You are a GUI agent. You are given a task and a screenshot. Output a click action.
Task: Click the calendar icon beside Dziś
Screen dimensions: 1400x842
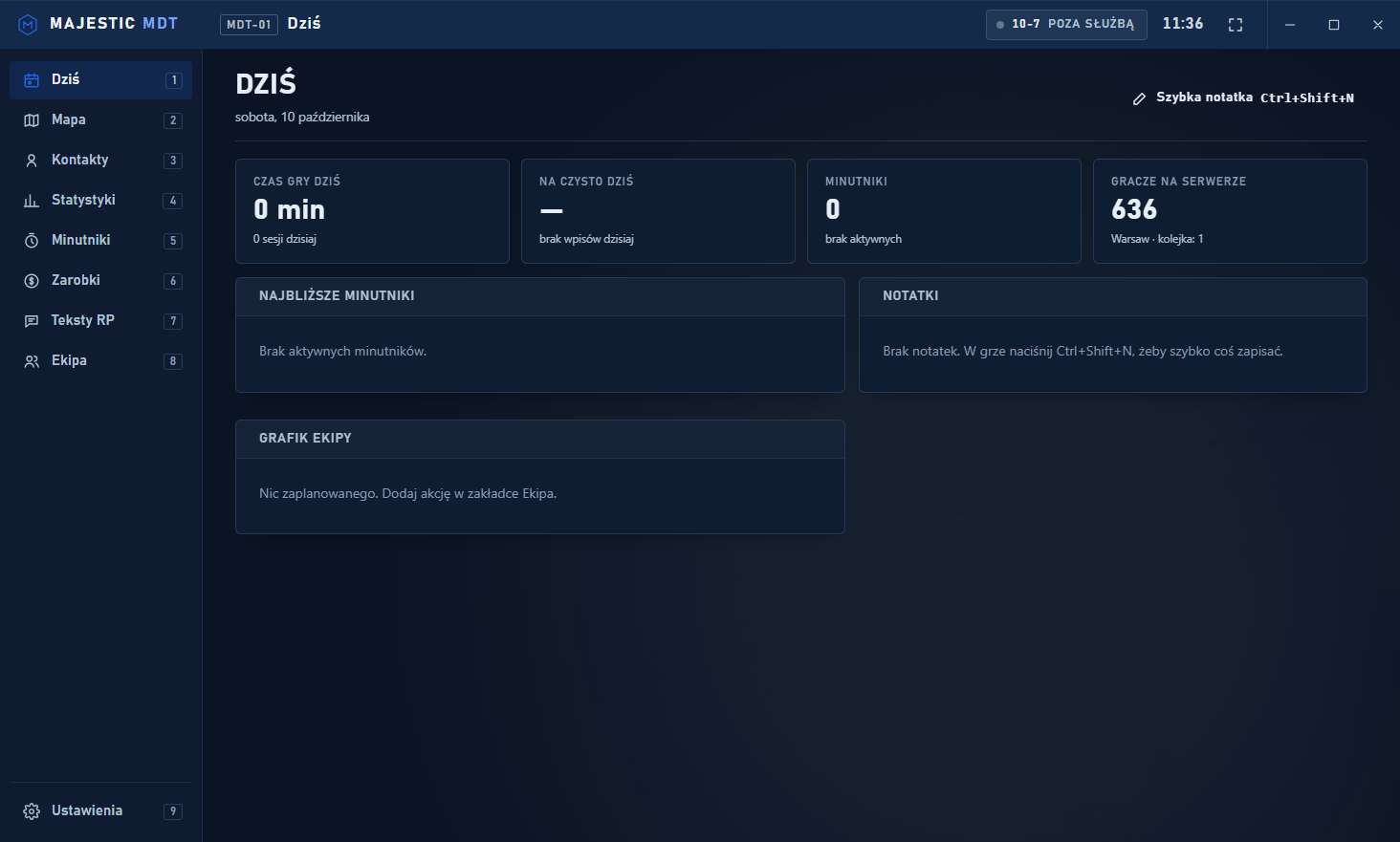pos(32,80)
